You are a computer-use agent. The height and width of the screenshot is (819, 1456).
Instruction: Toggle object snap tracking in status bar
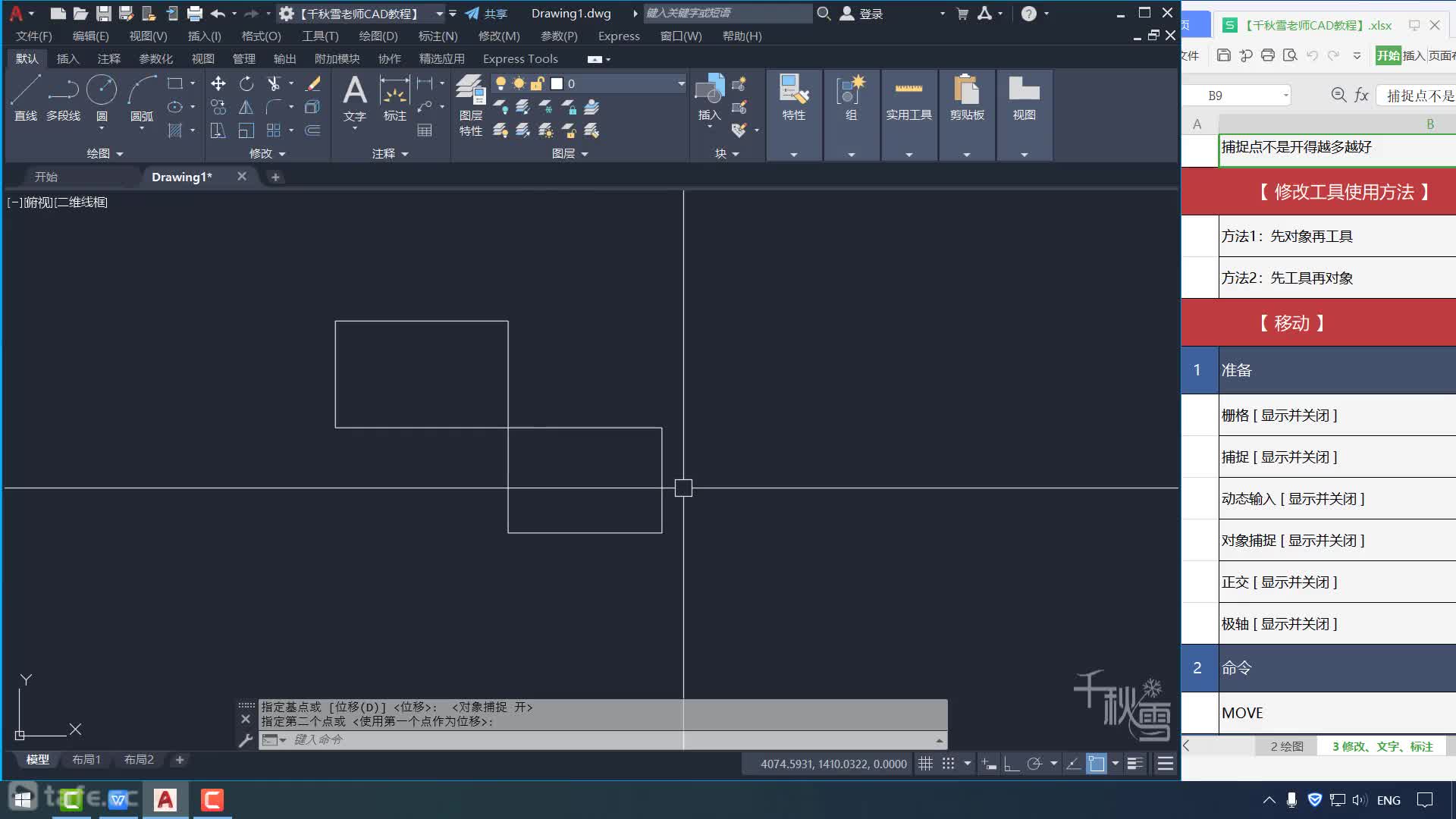1073,764
